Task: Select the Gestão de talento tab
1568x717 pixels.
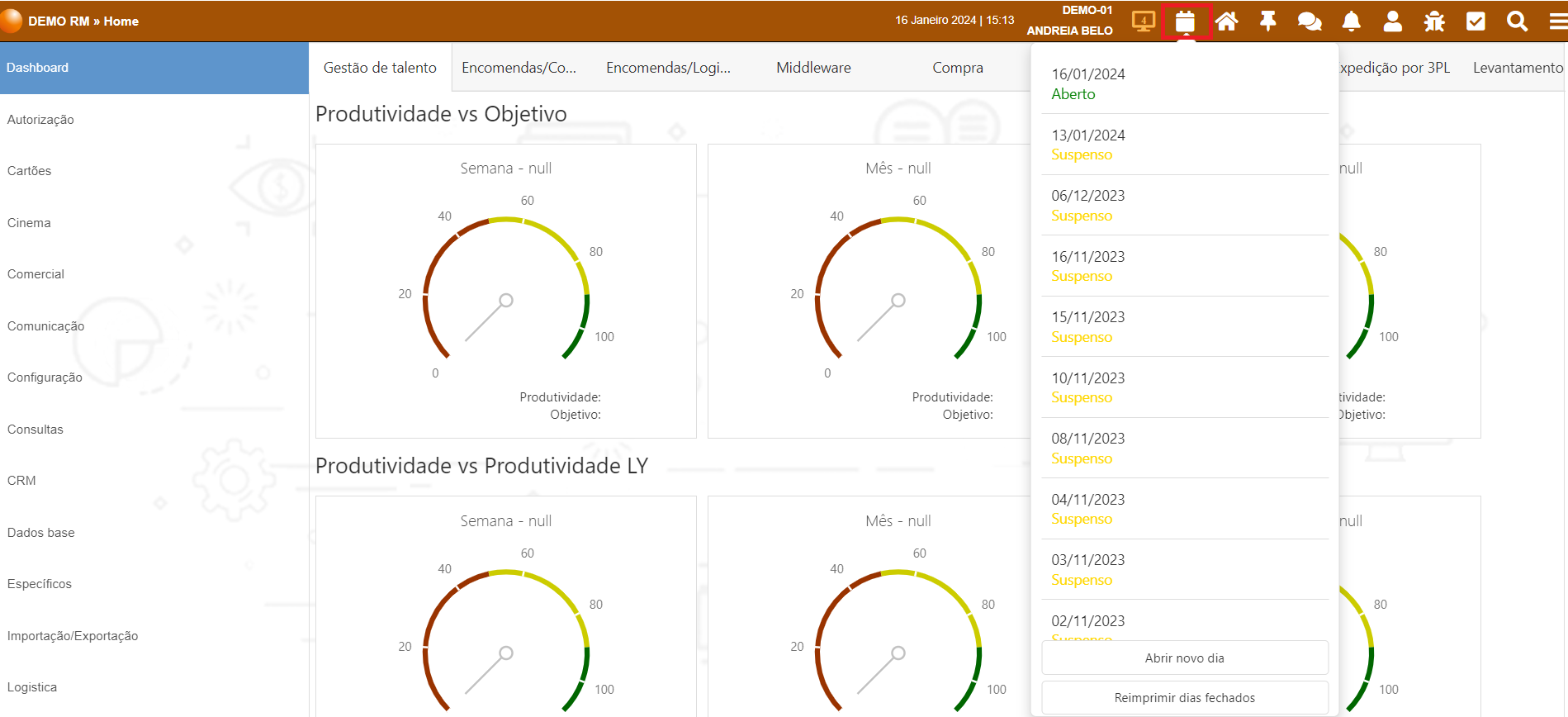Action: (x=380, y=68)
